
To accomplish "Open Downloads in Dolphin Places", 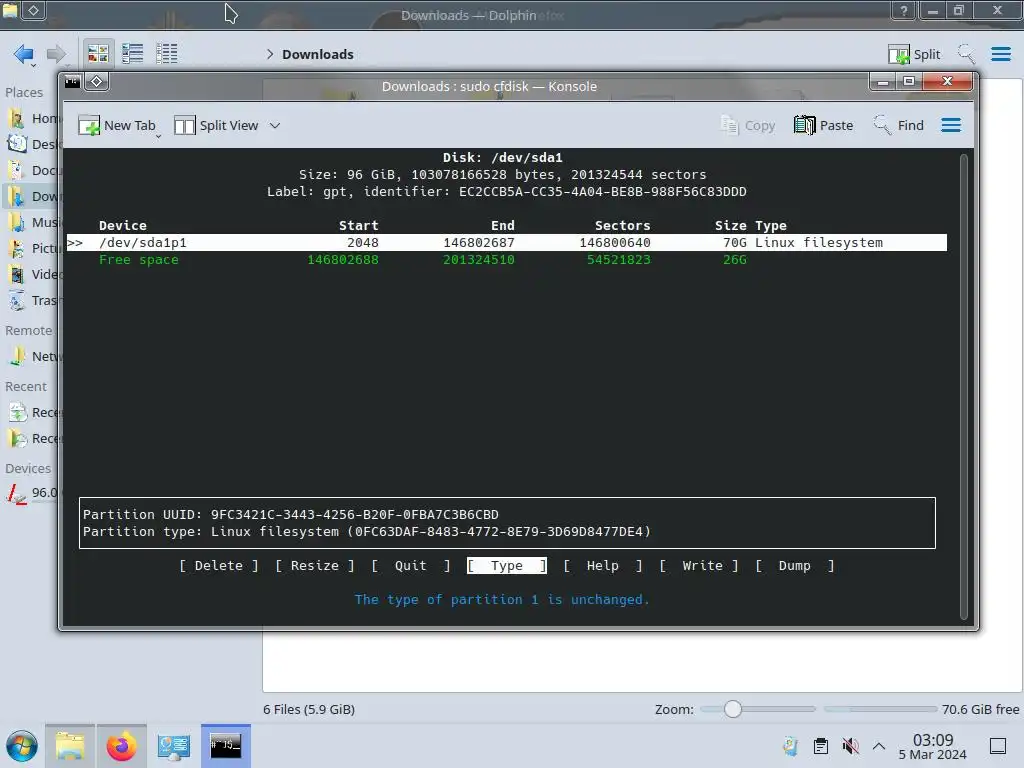I will coord(34,197).
